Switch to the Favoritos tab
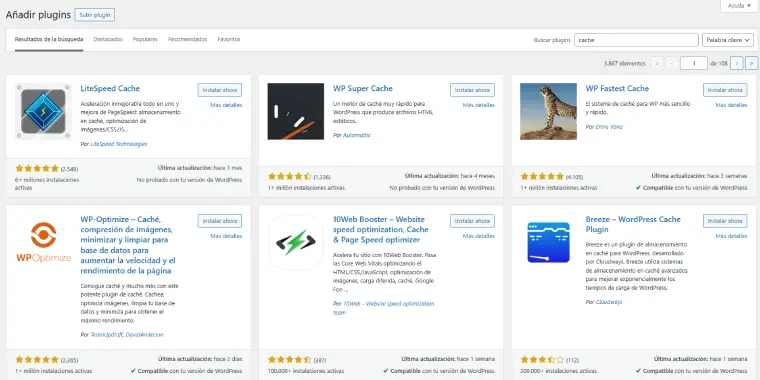The height and width of the screenshot is (380, 760). (229, 39)
